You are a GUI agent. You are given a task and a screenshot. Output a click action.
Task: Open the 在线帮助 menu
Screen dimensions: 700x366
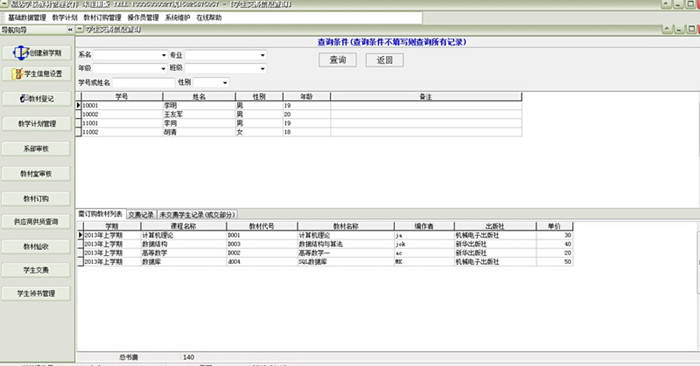pos(209,17)
